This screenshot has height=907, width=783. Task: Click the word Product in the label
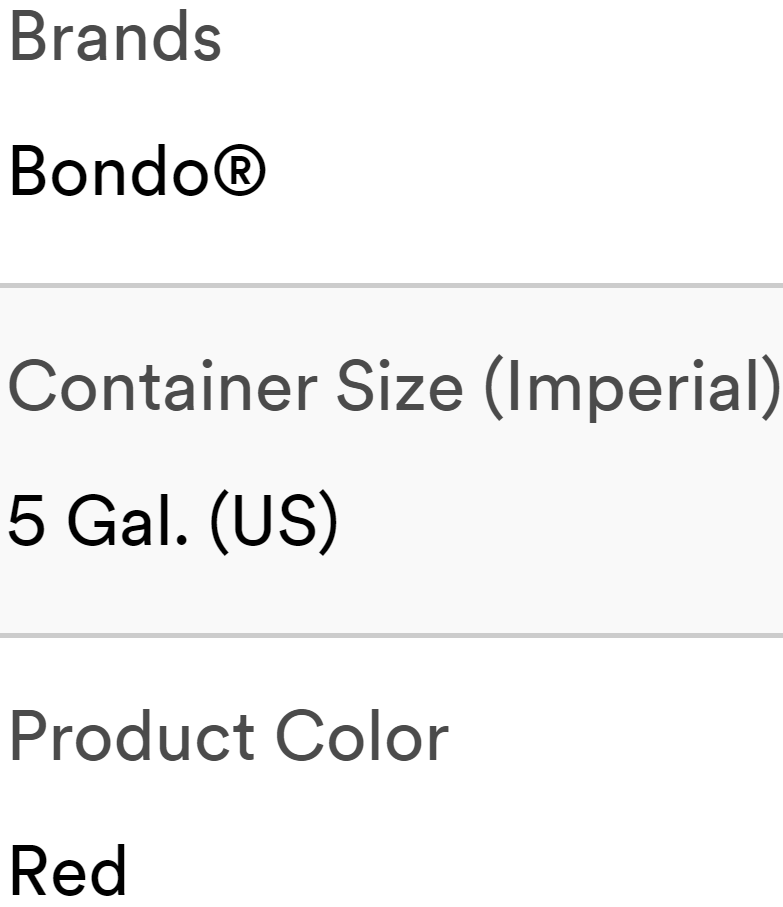pyautogui.click(x=132, y=737)
